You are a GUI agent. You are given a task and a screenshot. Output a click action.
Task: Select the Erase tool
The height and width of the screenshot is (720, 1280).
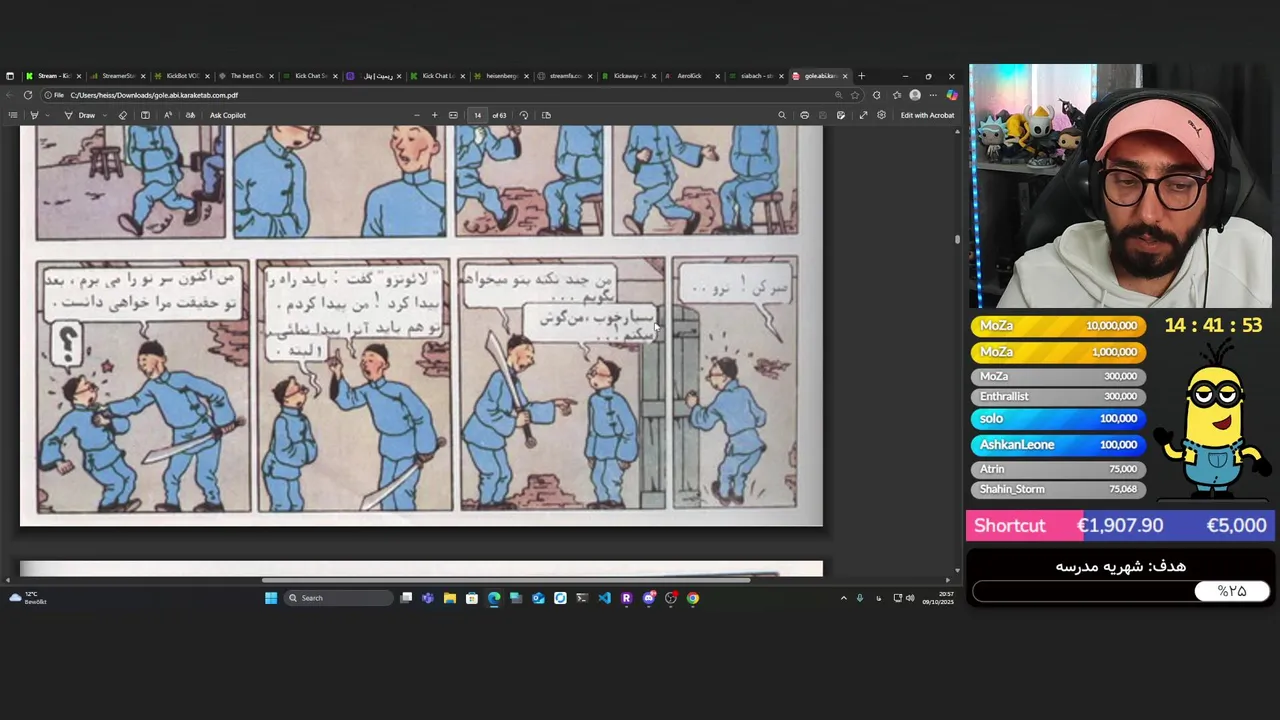(123, 115)
